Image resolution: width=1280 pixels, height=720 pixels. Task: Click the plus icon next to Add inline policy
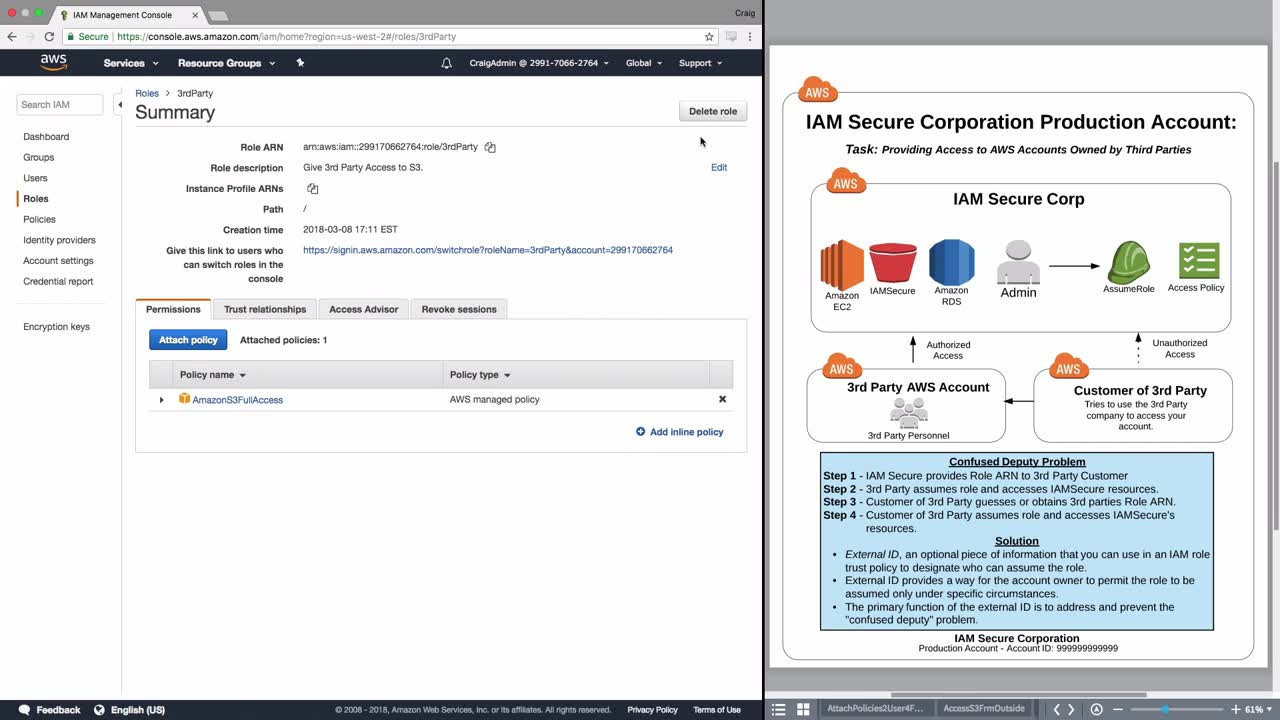coord(641,432)
